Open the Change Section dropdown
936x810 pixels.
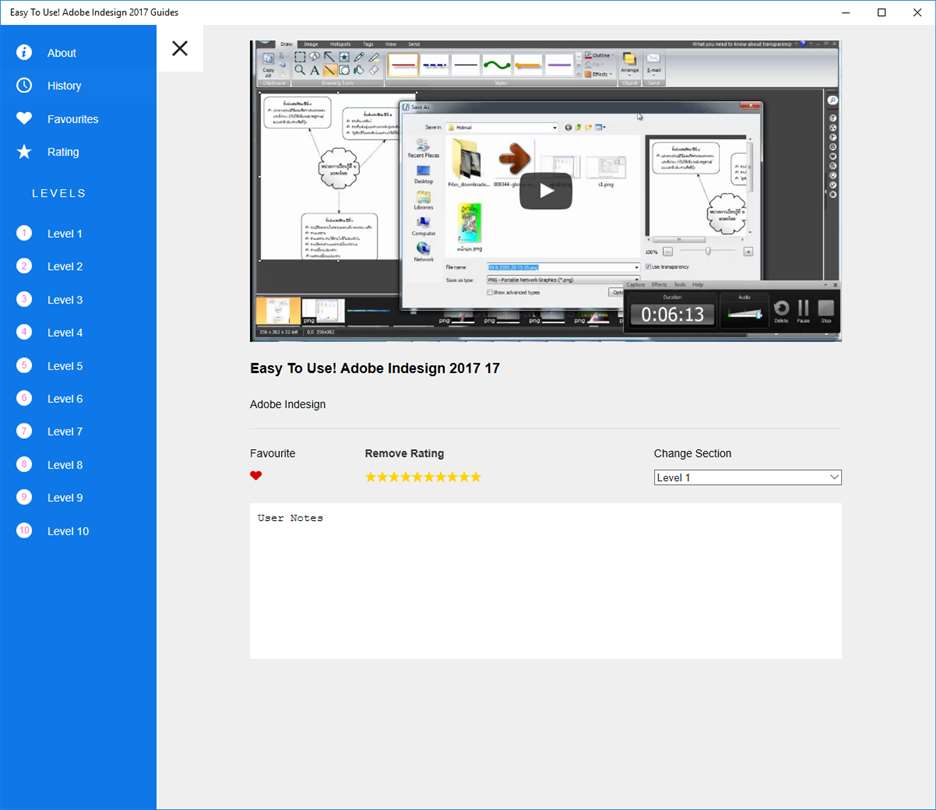pyautogui.click(x=747, y=478)
